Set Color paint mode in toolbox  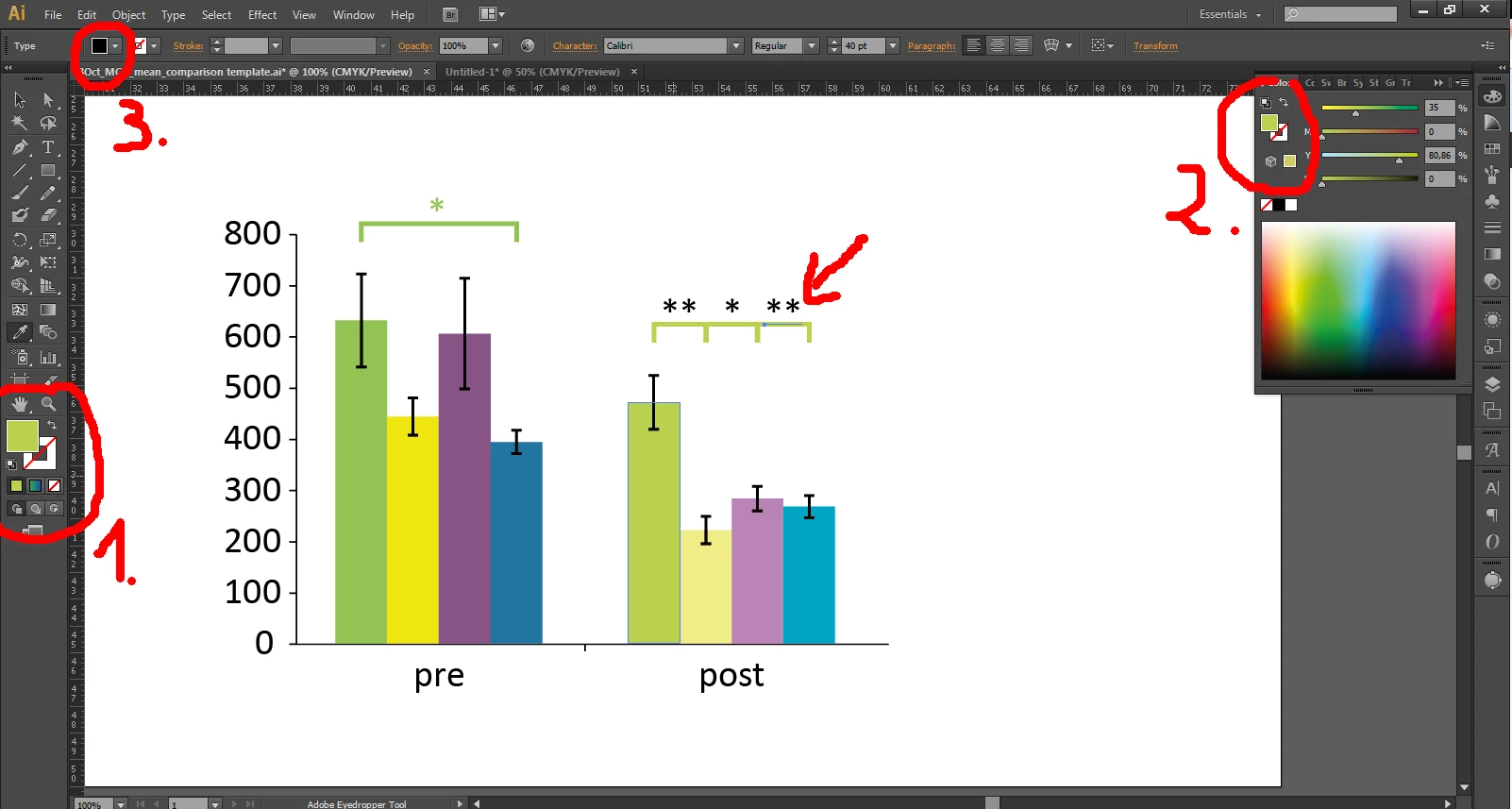16,486
